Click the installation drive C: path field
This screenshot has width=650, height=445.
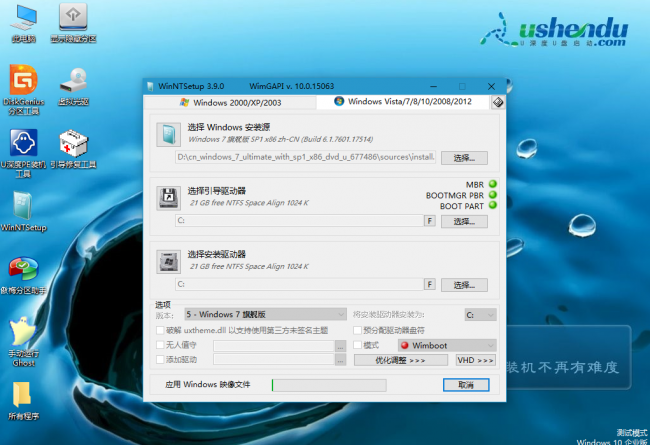[299, 284]
